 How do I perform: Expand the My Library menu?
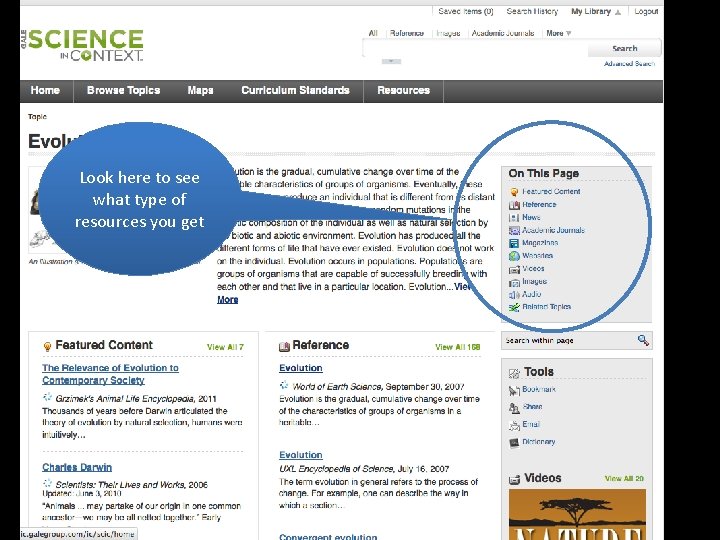point(596,11)
